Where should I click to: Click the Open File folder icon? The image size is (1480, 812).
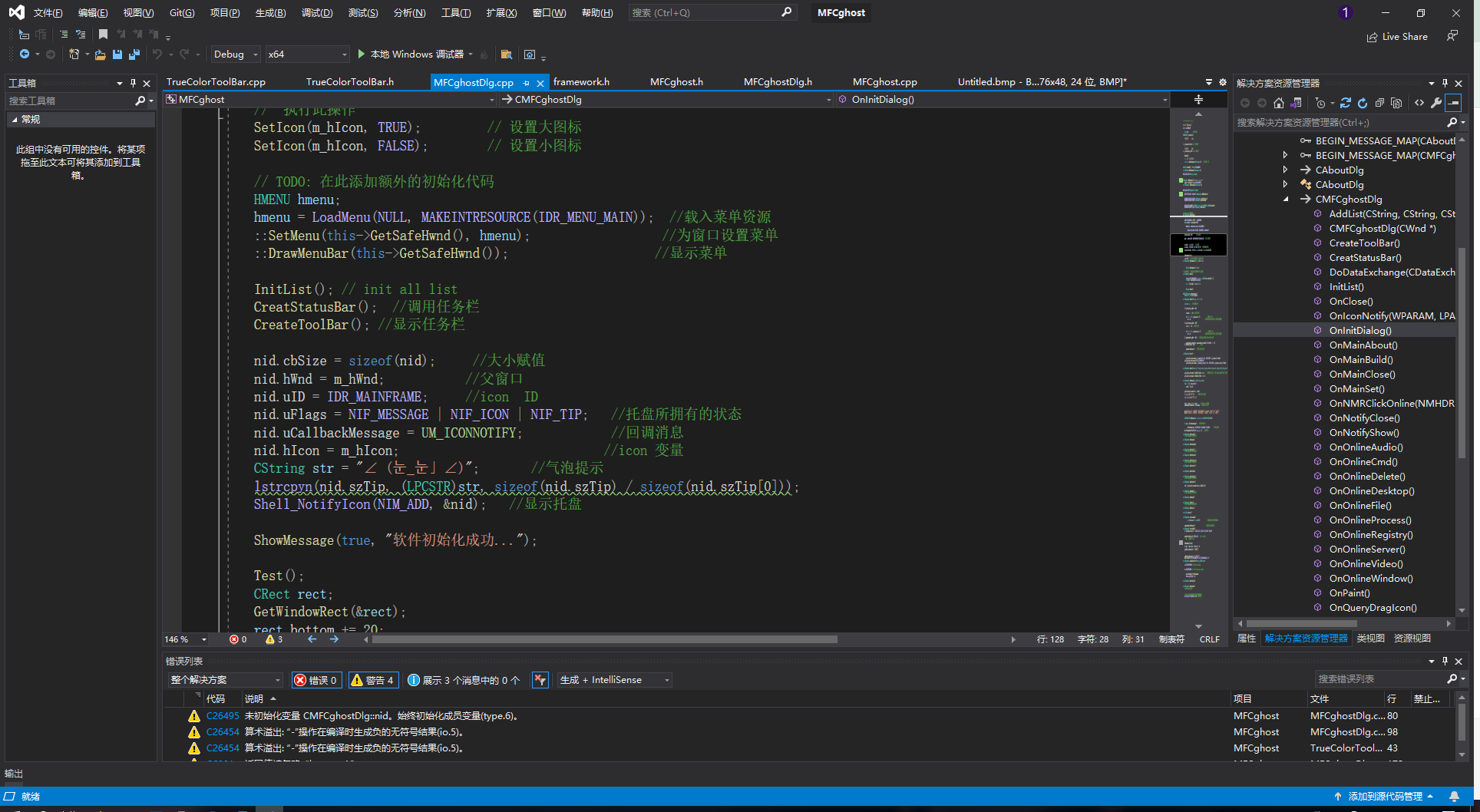(x=100, y=54)
